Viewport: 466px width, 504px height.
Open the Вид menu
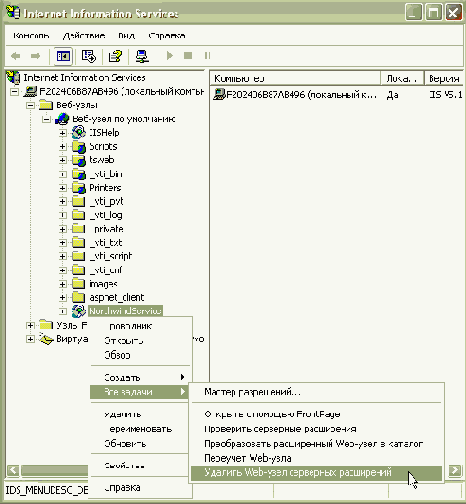[x=126, y=35]
